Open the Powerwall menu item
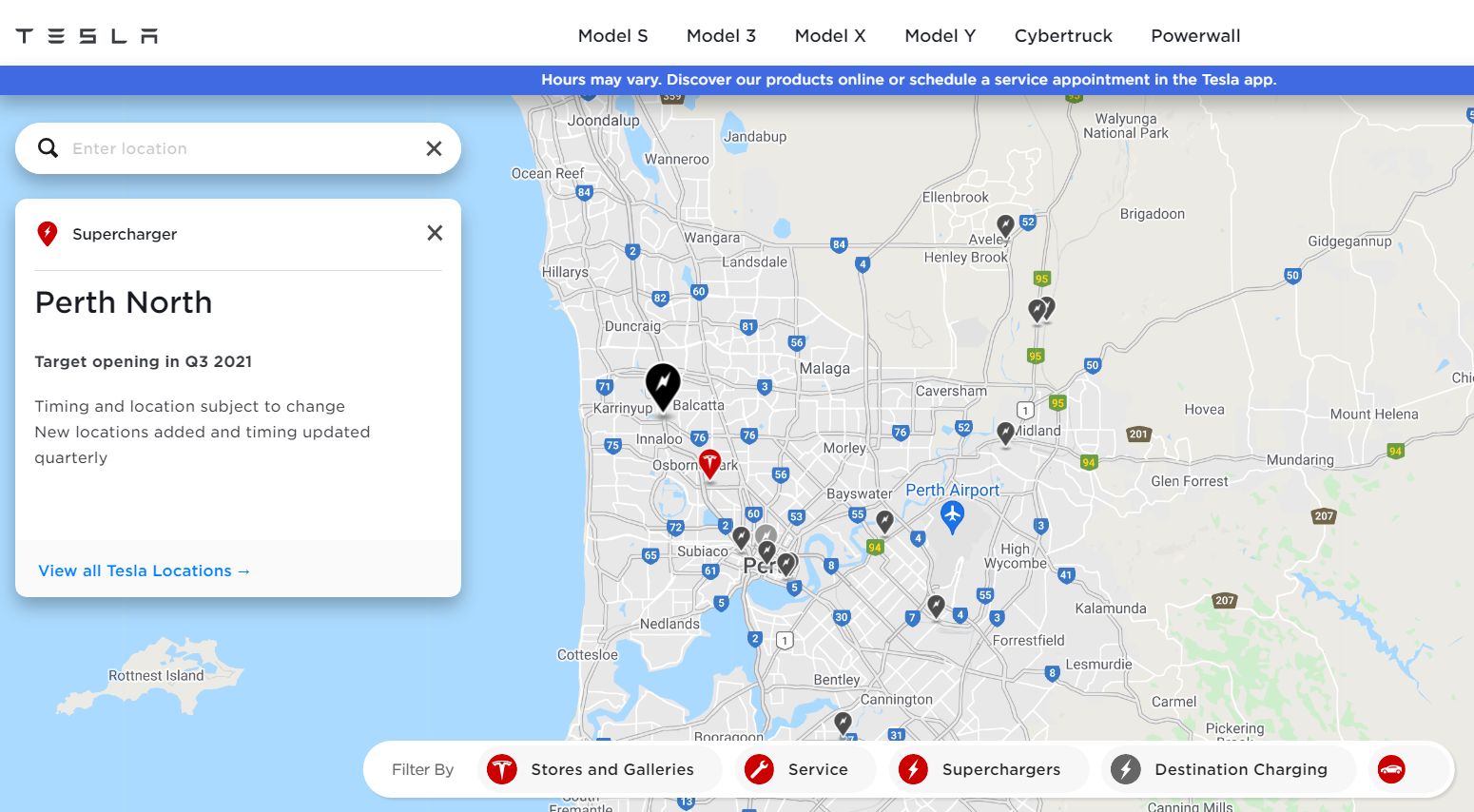The image size is (1474, 812). [x=1195, y=36]
